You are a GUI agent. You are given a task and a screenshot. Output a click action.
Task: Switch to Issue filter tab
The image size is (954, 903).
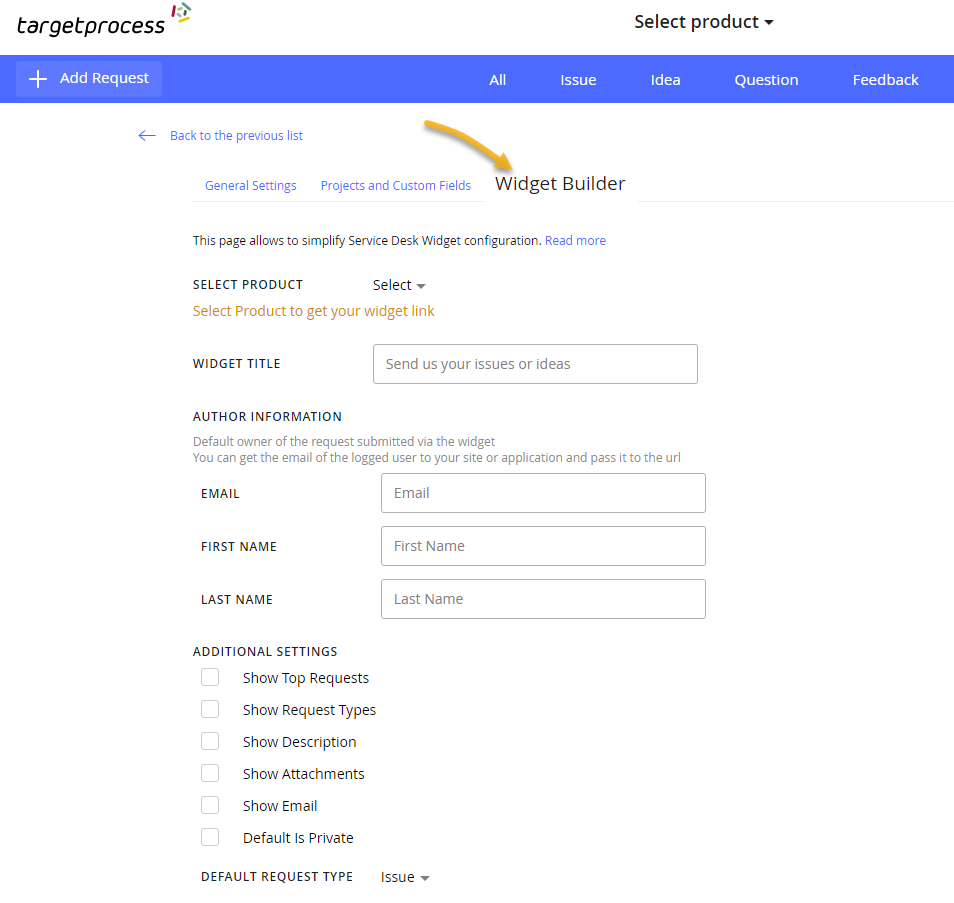[x=578, y=80]
